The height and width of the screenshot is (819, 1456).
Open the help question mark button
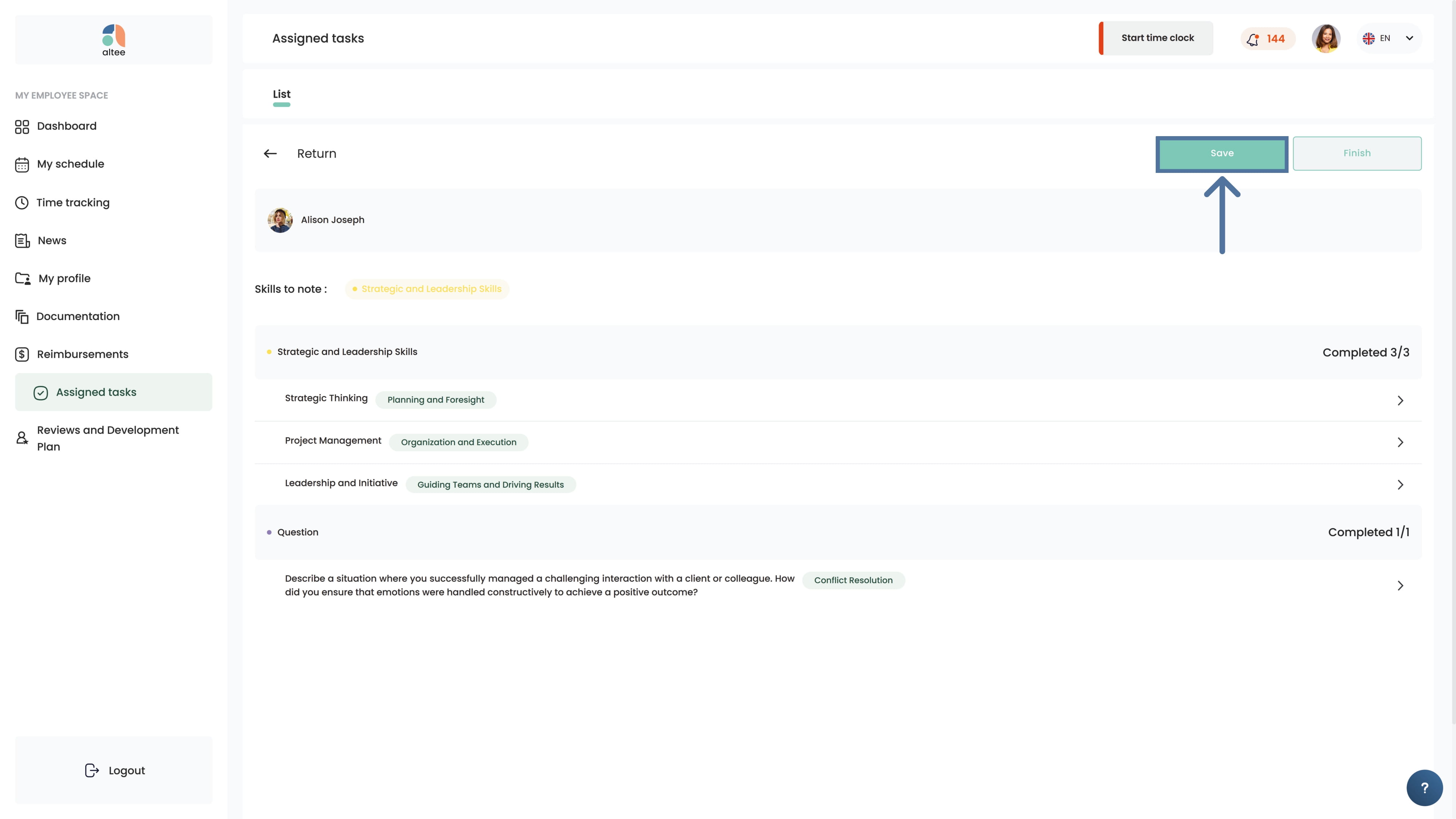click(x=1424, y=788)
